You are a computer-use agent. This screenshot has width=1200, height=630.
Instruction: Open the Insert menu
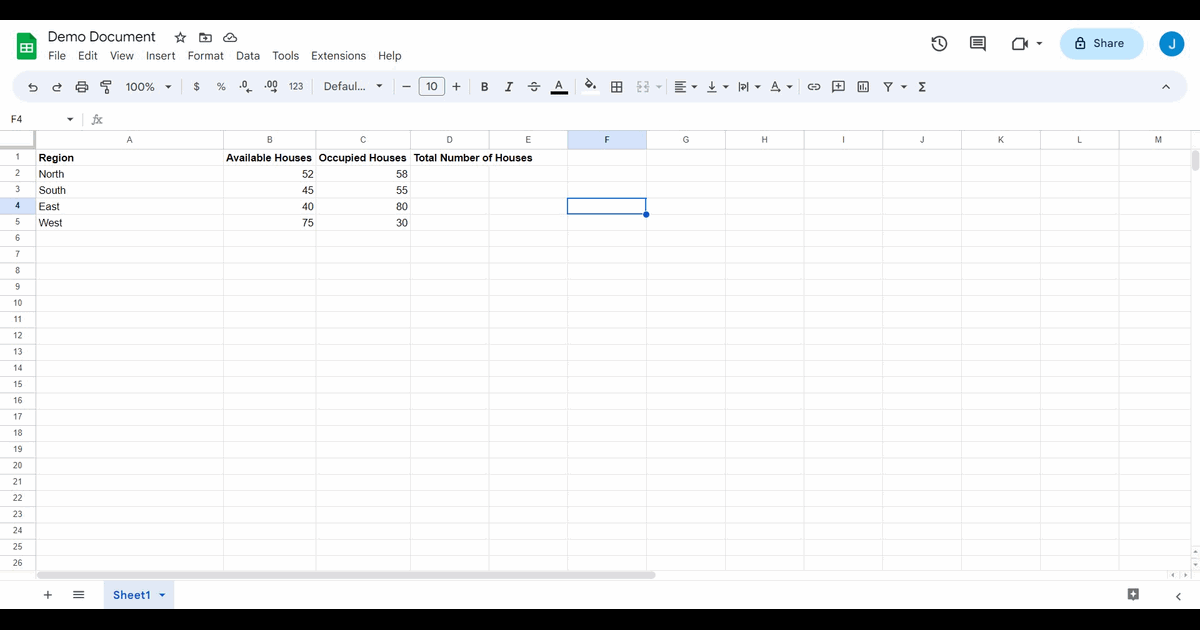click(x=161, y=56)
